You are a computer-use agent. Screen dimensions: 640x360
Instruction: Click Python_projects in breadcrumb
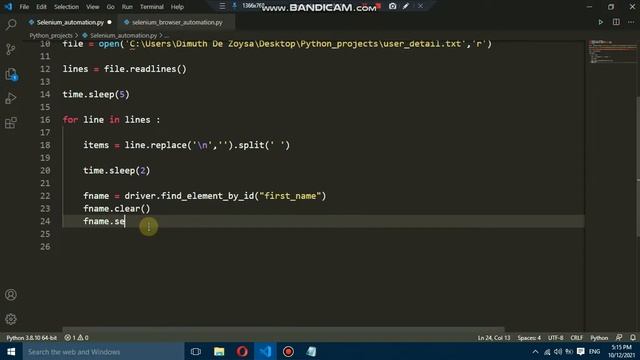coord(51,36)
